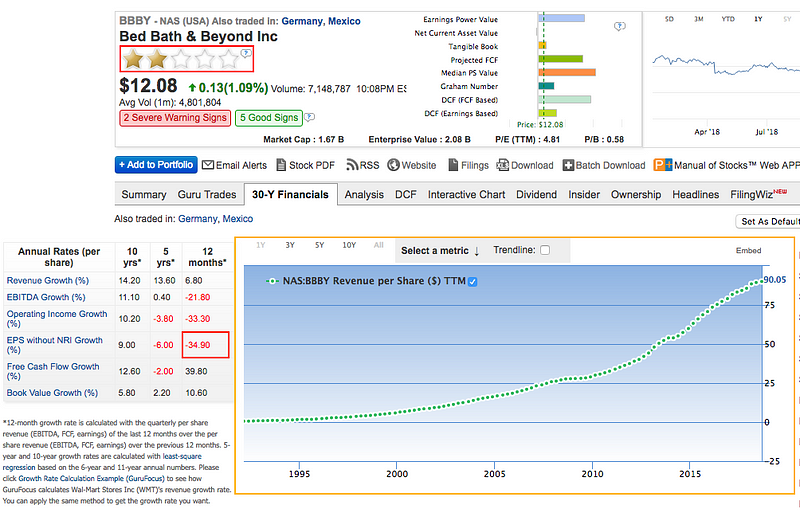Open Free Cash Flow Growth (%) link
The height and width of the screenshot is (512, 800).
tap(53, 371)
